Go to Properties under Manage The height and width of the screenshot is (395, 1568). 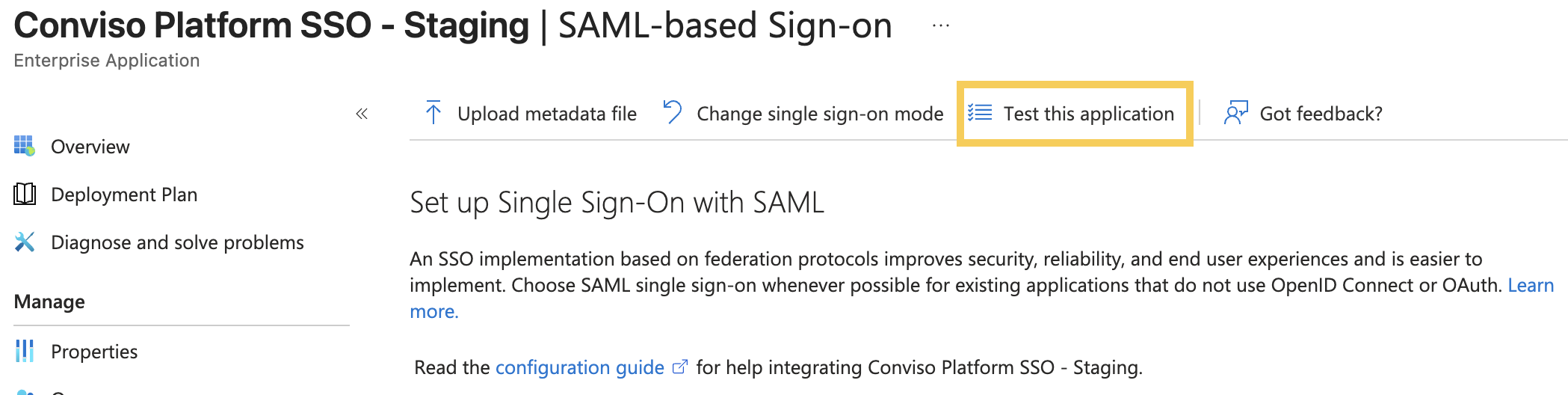(x=94, y=352)
